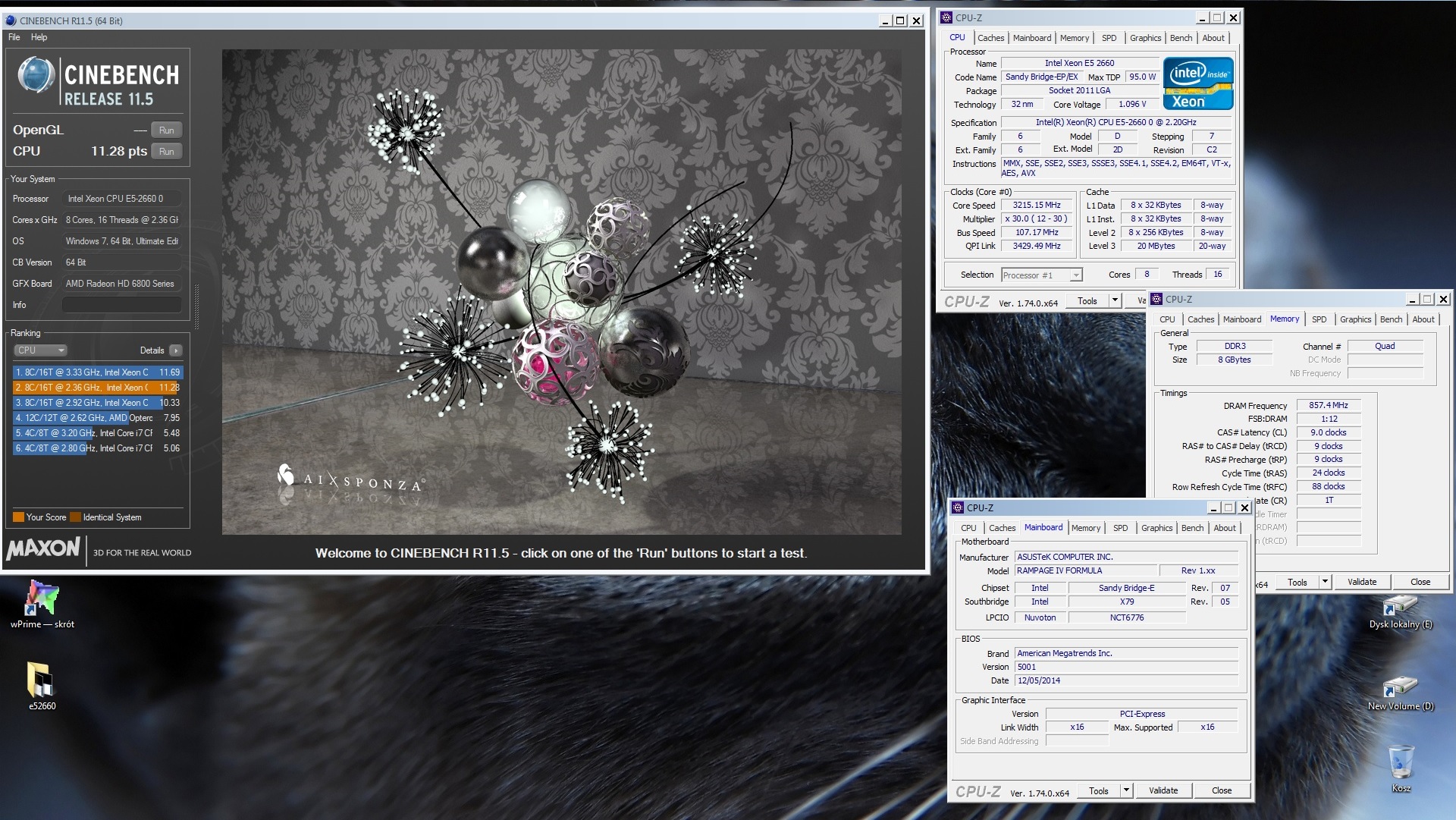Switch to Mainboard tab in top CPU-Z
The width and height of the screenshot is (1456, 820).
[1032, 38]
